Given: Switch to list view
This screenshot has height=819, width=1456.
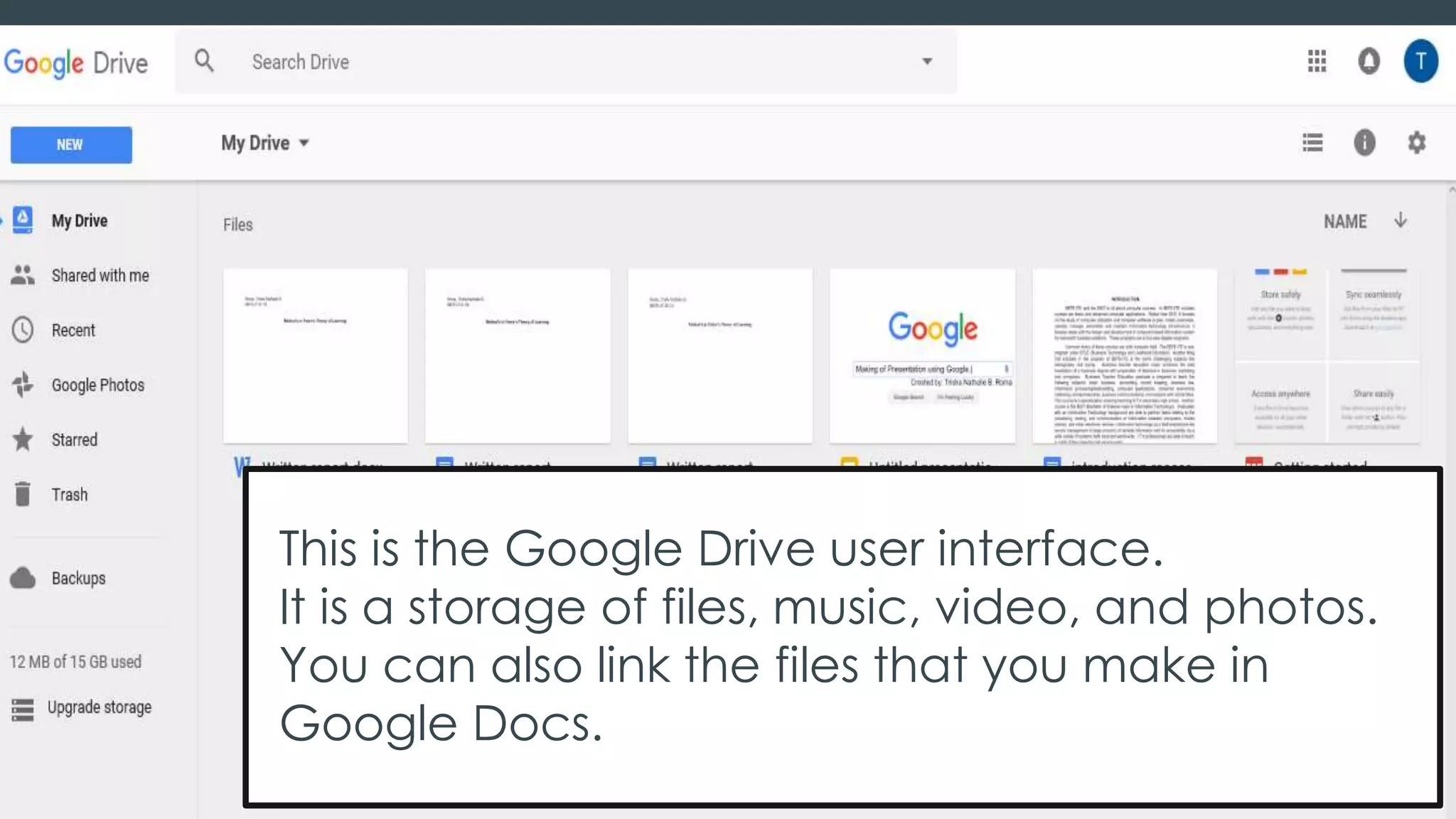Looking at the screenshot, I should pos(1312,143).
